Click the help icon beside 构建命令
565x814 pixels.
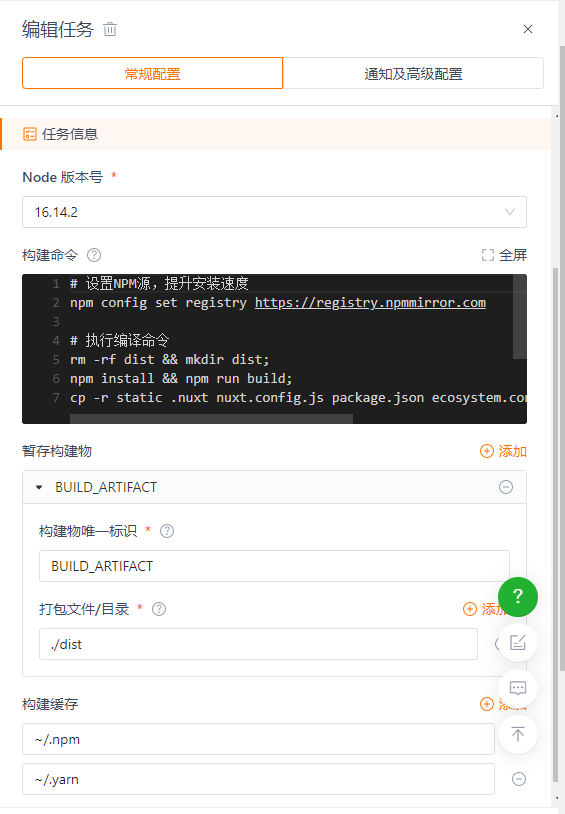click(x=94, y=255)
